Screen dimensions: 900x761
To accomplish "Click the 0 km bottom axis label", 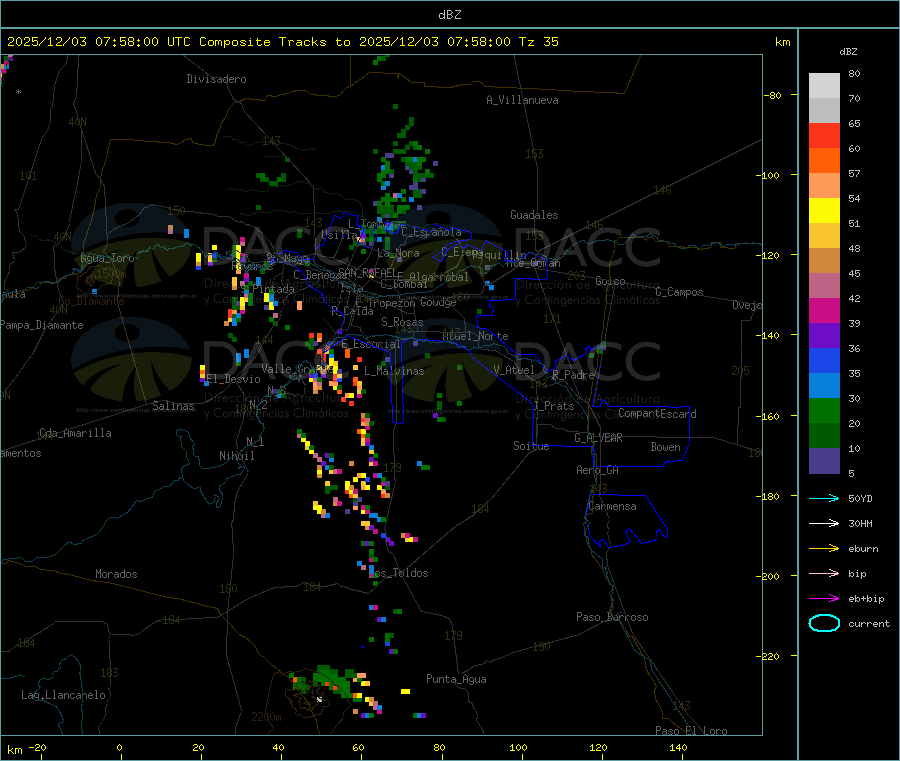I will [x=119, y=747].
